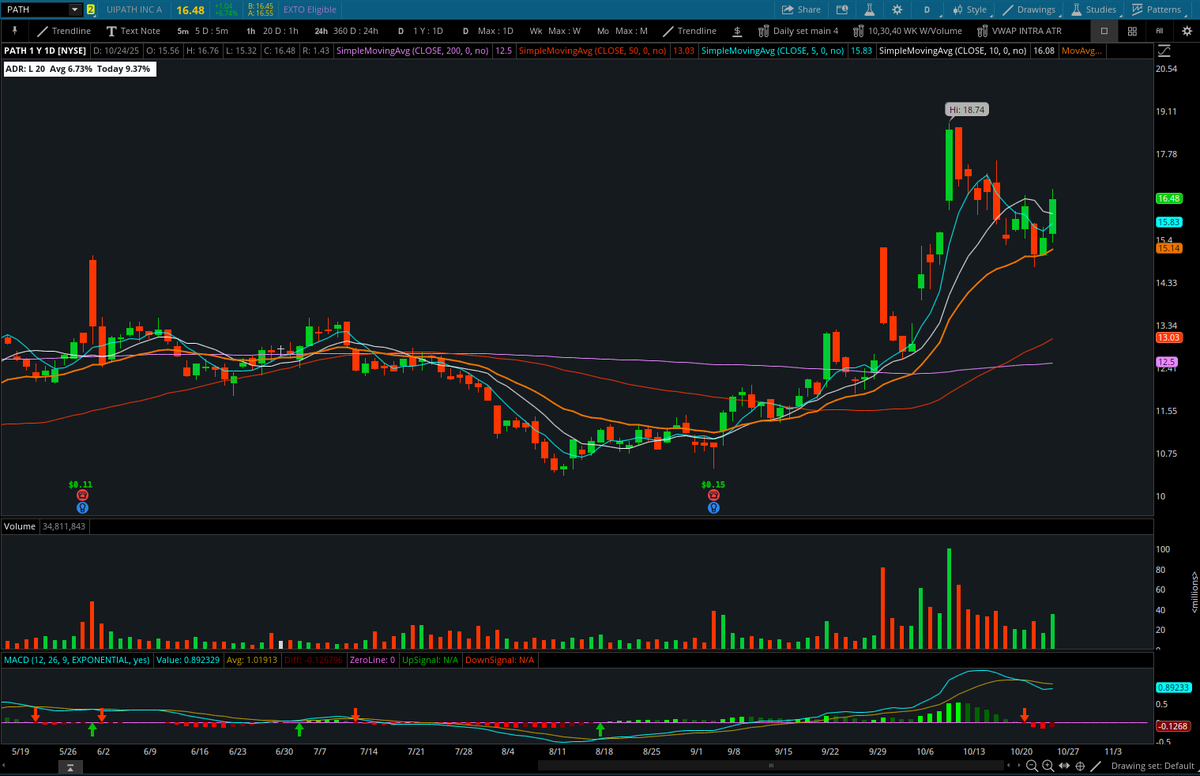The image size is (1200, 776).
Task: Select the Max : M monthly timeframe
Action: tap(623, 31)
